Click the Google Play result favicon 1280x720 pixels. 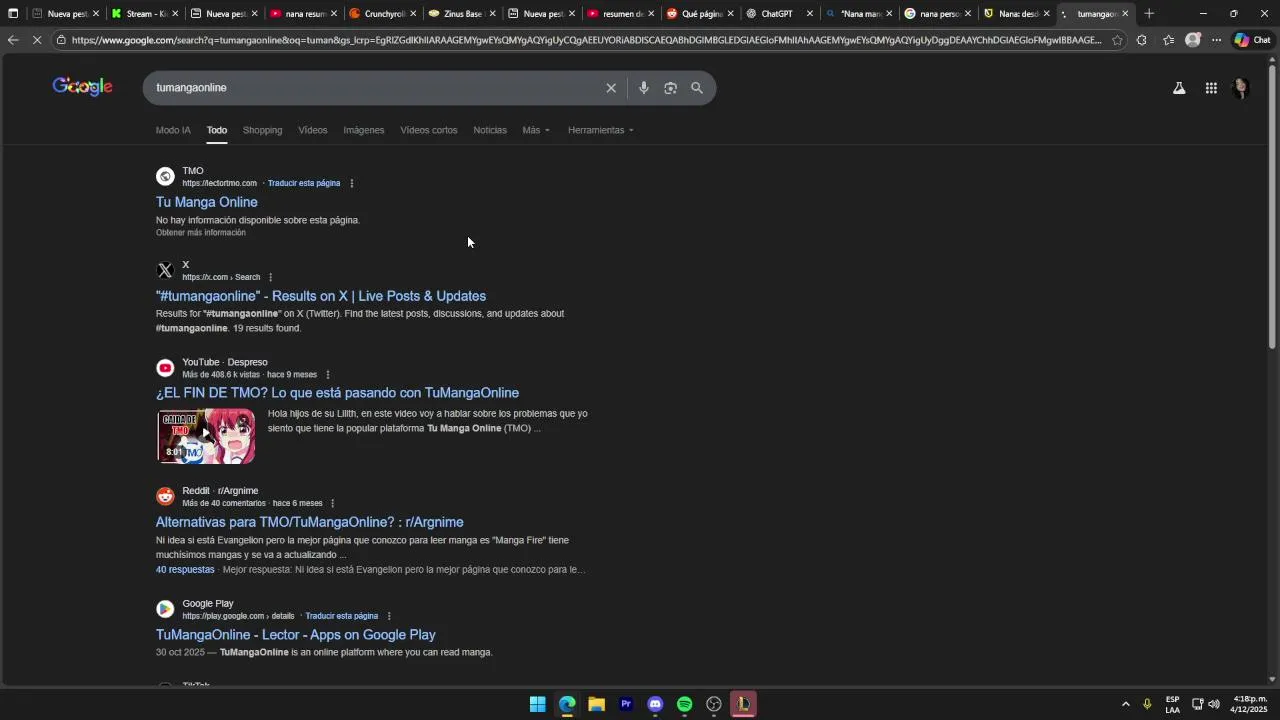click(165, 609)
